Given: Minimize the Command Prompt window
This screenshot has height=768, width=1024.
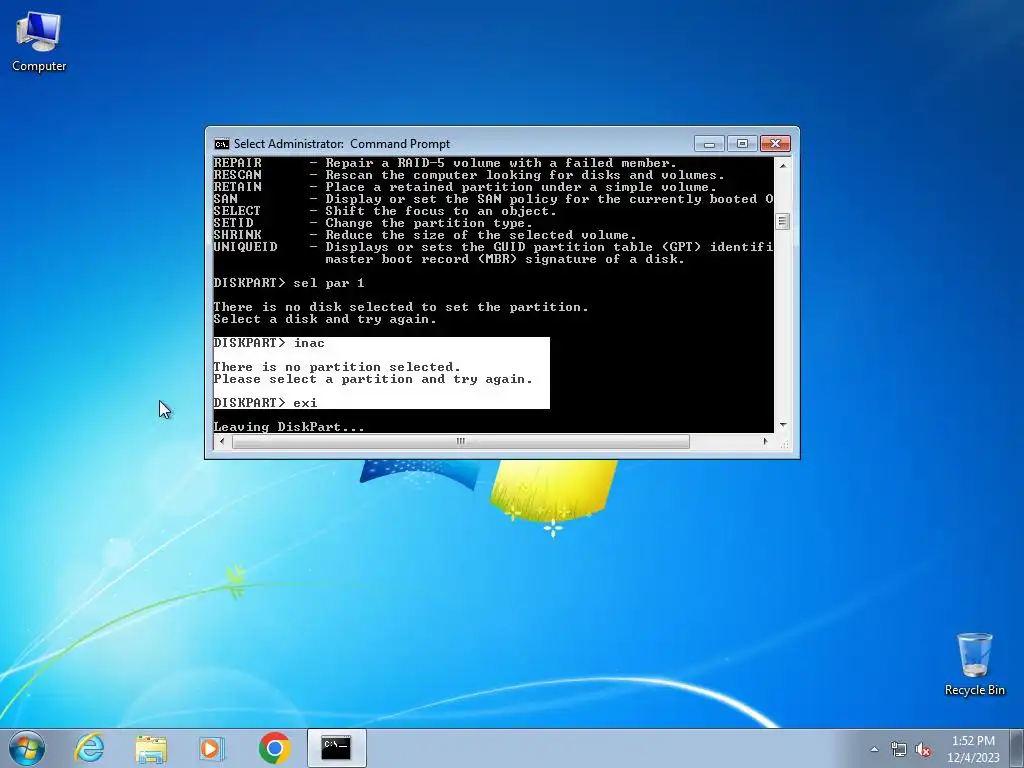Looking at the screenshot, I should 709,144.
